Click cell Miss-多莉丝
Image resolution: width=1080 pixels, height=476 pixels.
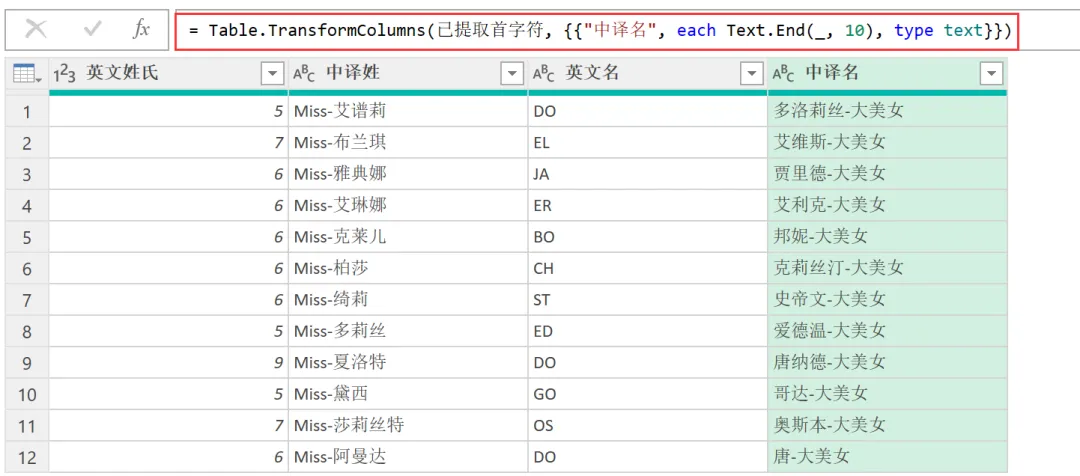coord(408,331)
